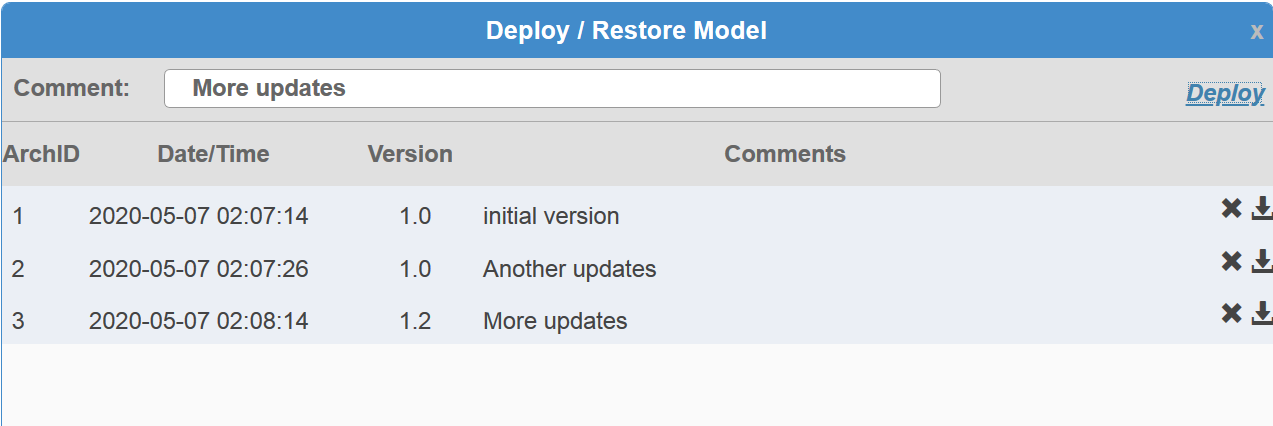Select archive row with ArchID 1

(18, 216)
